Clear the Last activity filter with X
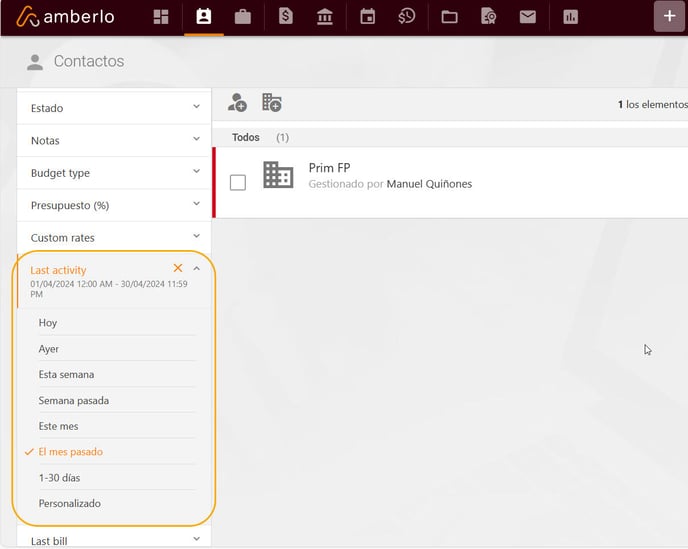 coord(178,268)
